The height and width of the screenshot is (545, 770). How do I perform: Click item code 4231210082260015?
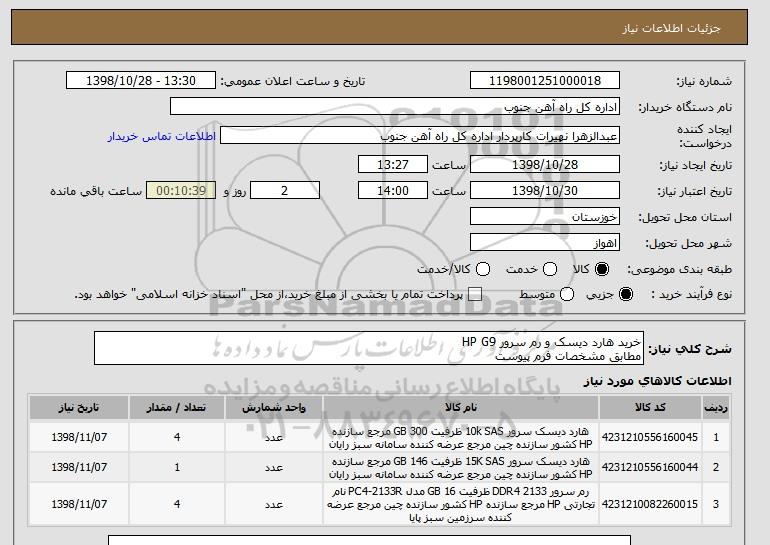tap(650, 504)
